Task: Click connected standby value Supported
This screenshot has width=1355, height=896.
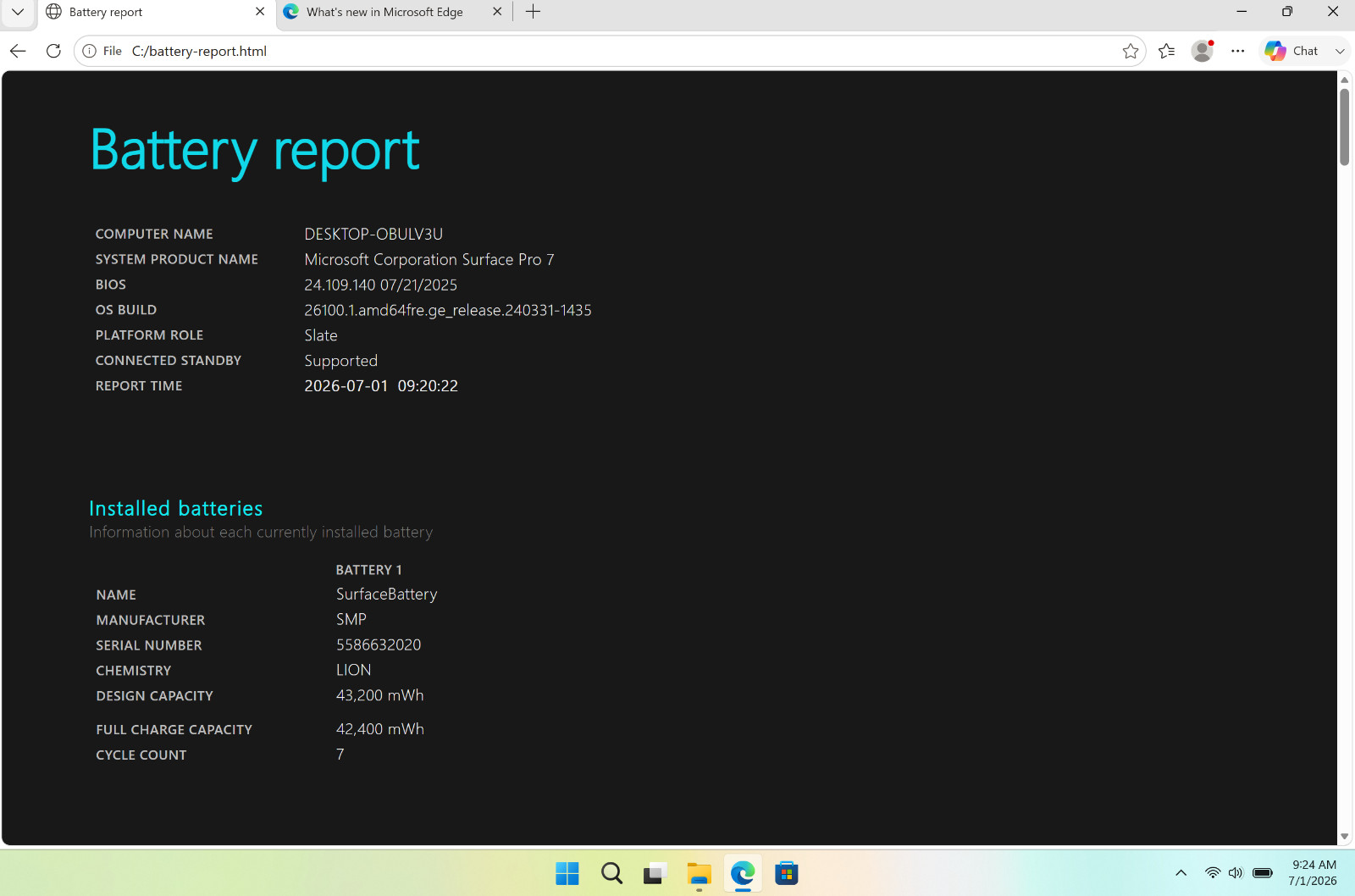Action: 340,361
